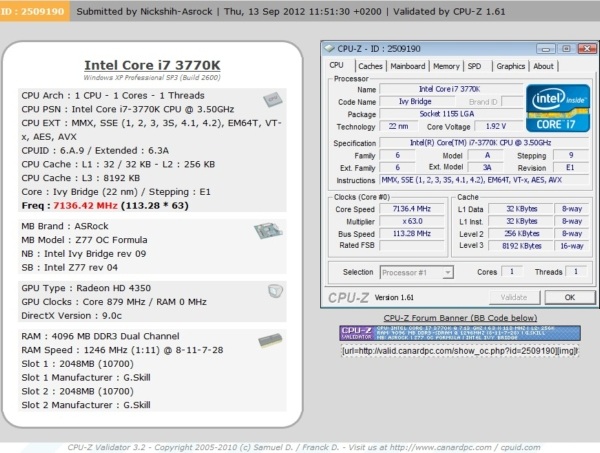
Task: Click the CPU-Z Forum Banner link
Action: tap(460, 318)
